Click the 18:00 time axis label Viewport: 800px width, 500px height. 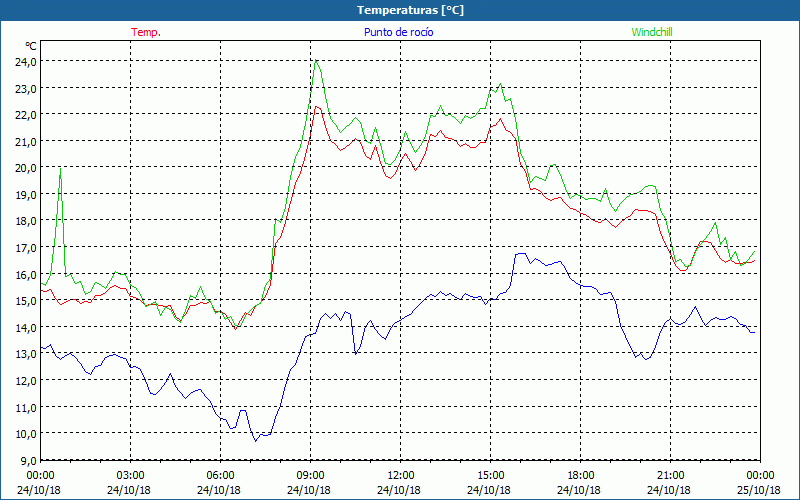click(x=581, y=476)
